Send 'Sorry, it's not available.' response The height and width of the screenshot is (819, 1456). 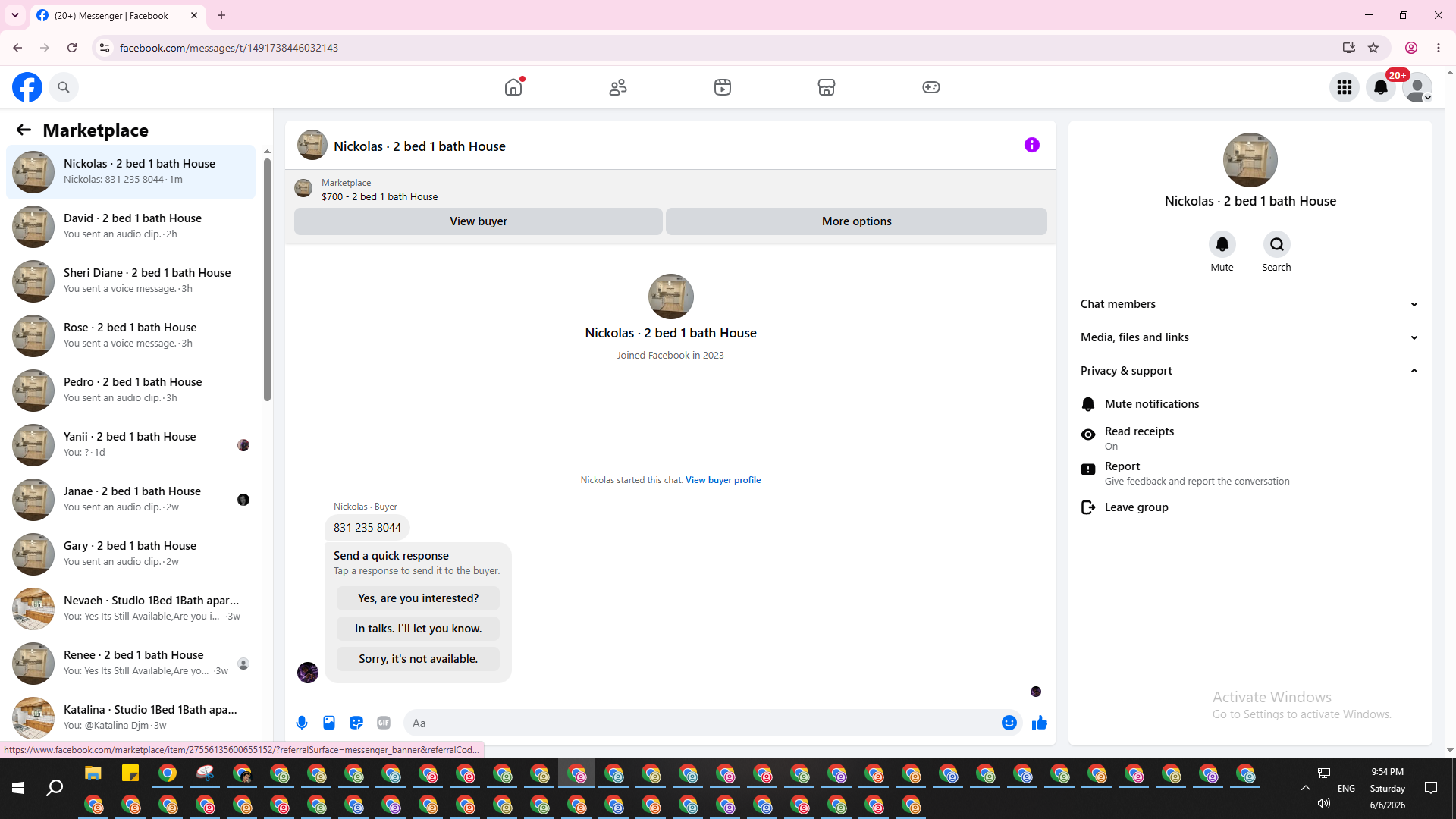[x=419, y=659]
